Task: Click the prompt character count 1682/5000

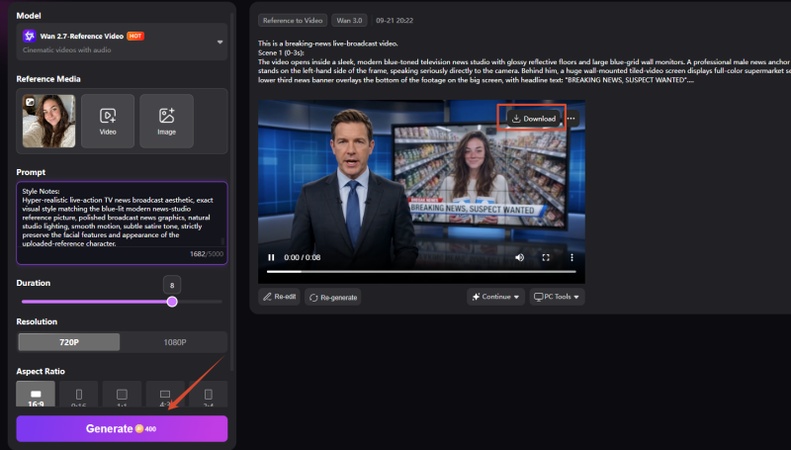Action: [x=206, y=254]
